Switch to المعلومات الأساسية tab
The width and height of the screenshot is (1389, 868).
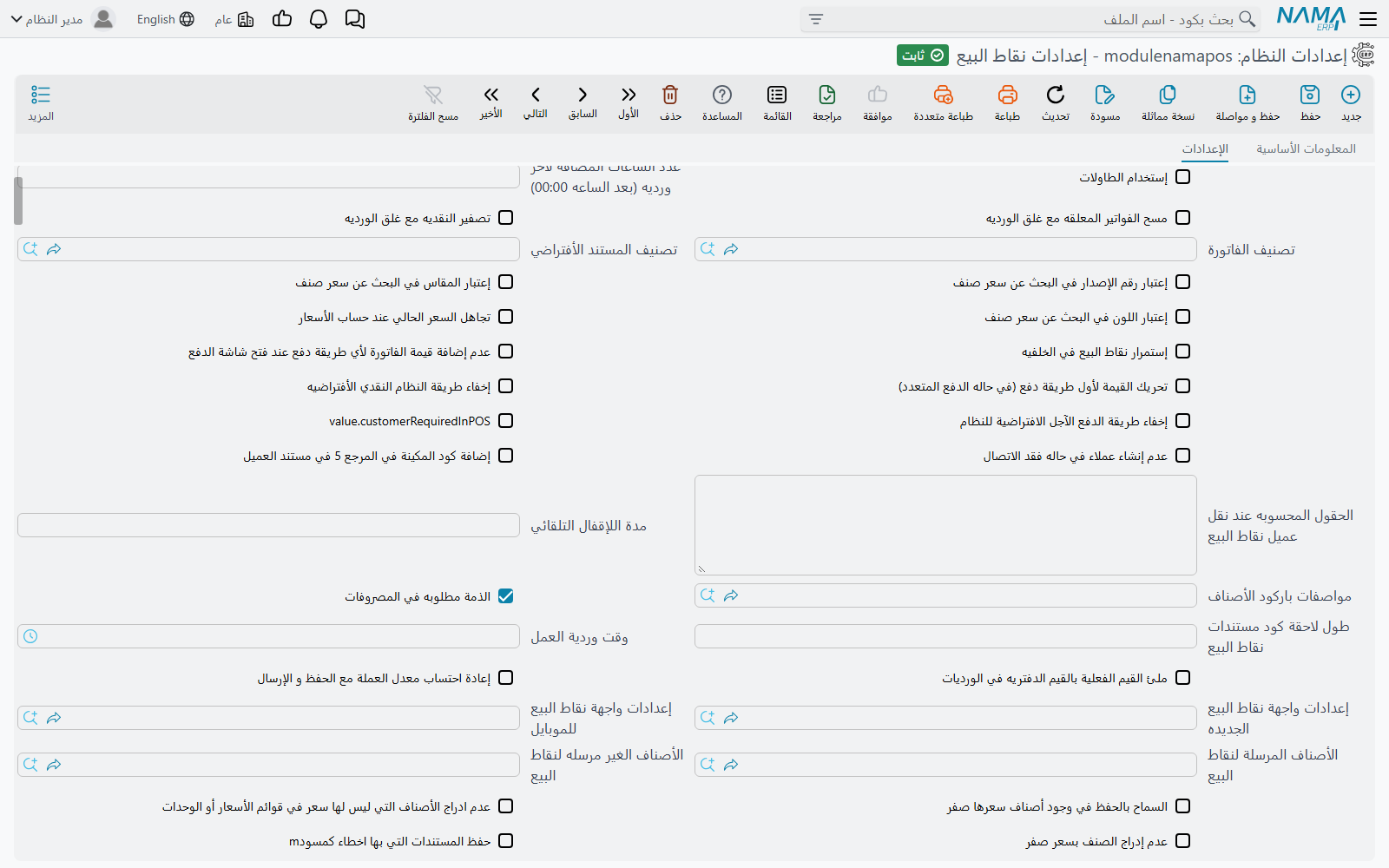click(x=1306, y=148)
